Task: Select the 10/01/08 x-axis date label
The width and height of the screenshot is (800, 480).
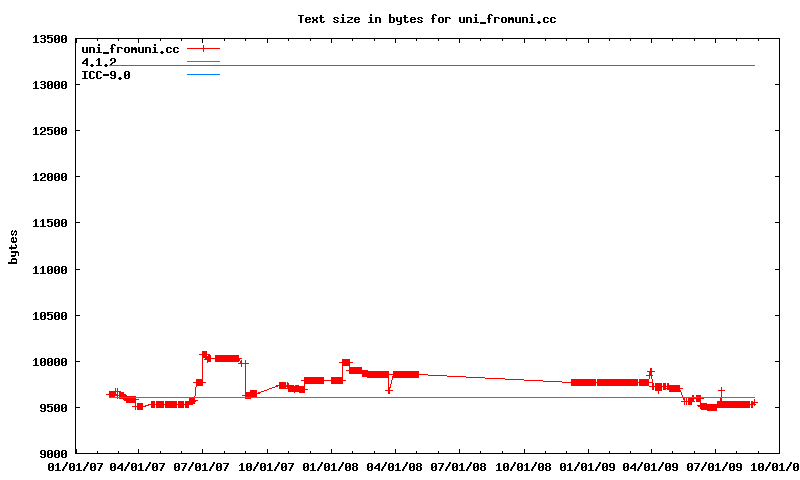Action: pyautogui.click(x=523, y=467)
